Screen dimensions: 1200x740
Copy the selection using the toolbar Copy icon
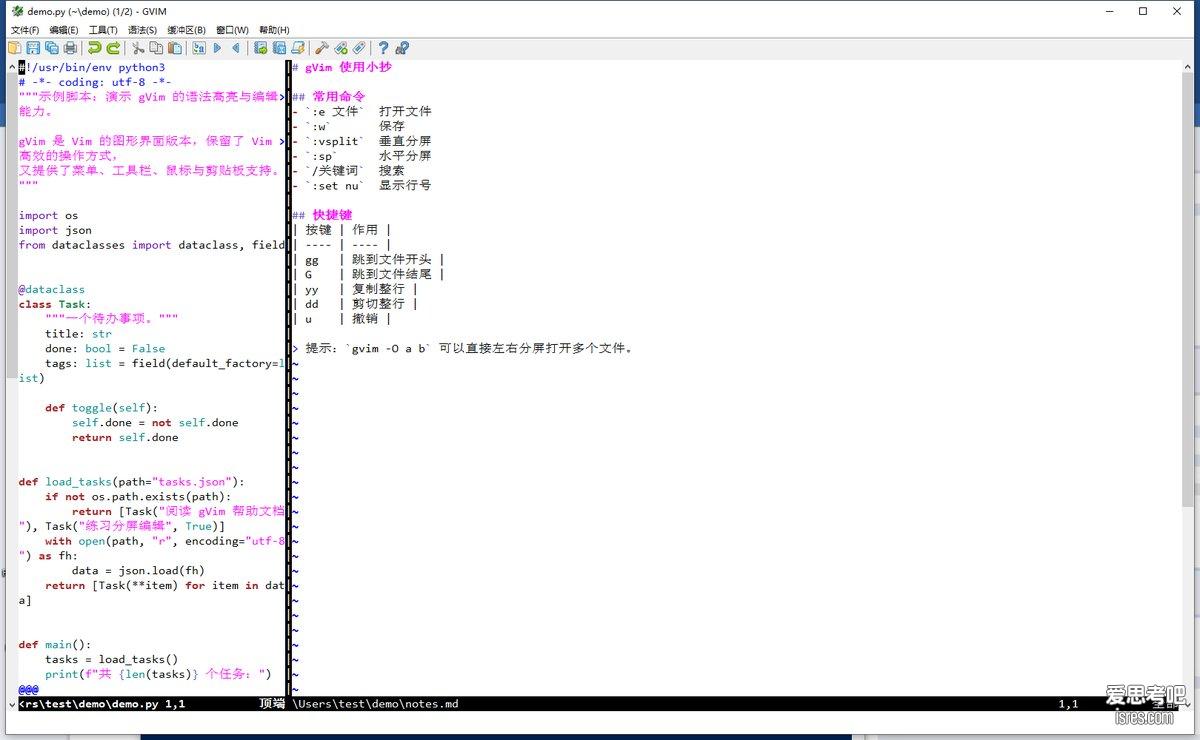(156, 48)
